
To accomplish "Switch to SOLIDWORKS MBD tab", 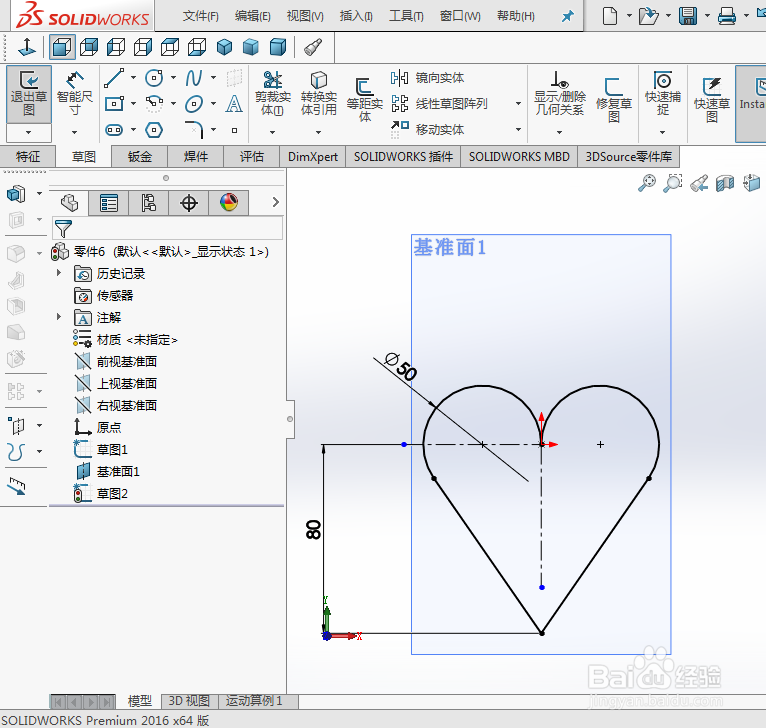I will (x=519, y=157).
